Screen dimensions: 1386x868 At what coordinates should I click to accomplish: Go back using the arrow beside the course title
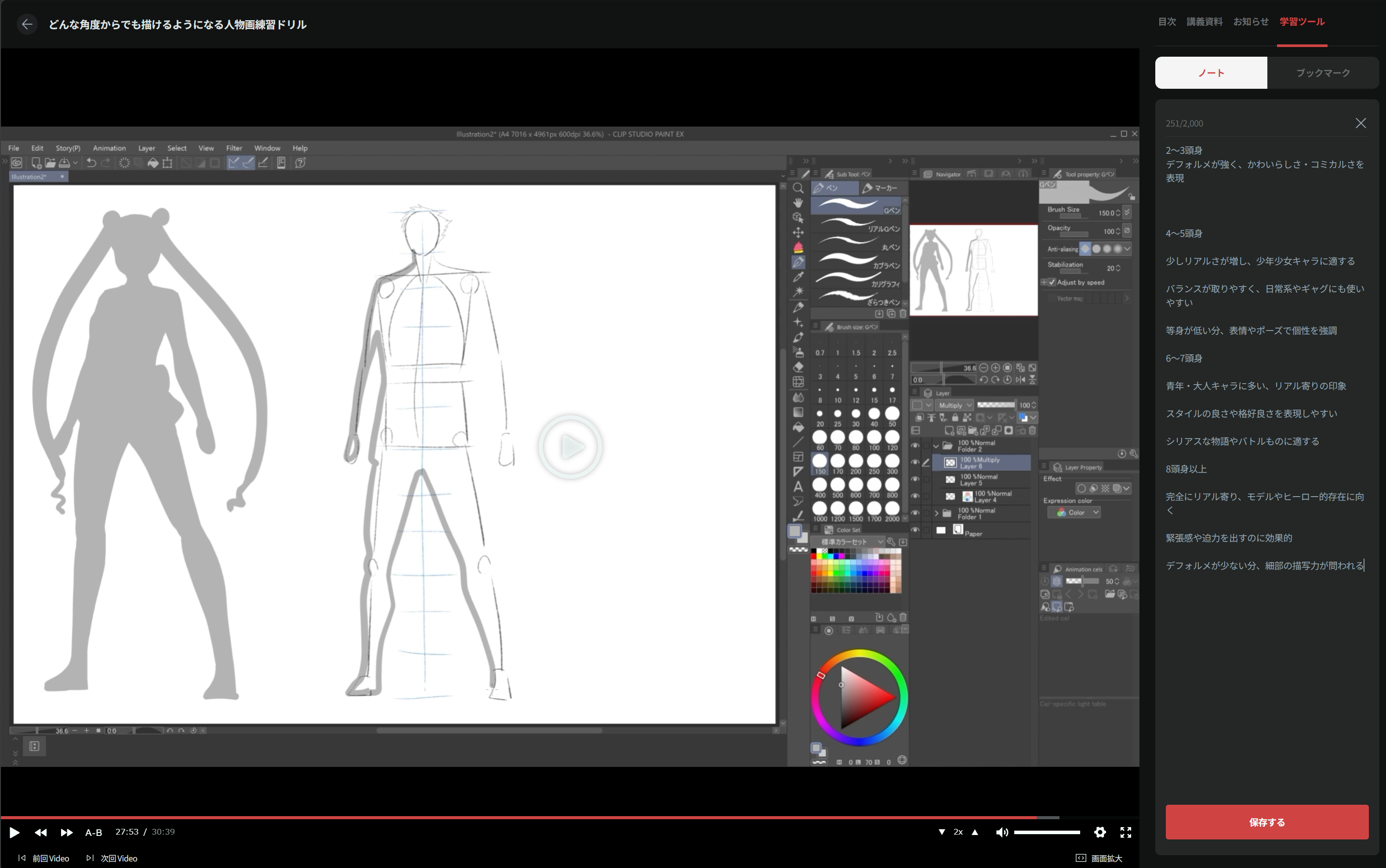[27, 24]
